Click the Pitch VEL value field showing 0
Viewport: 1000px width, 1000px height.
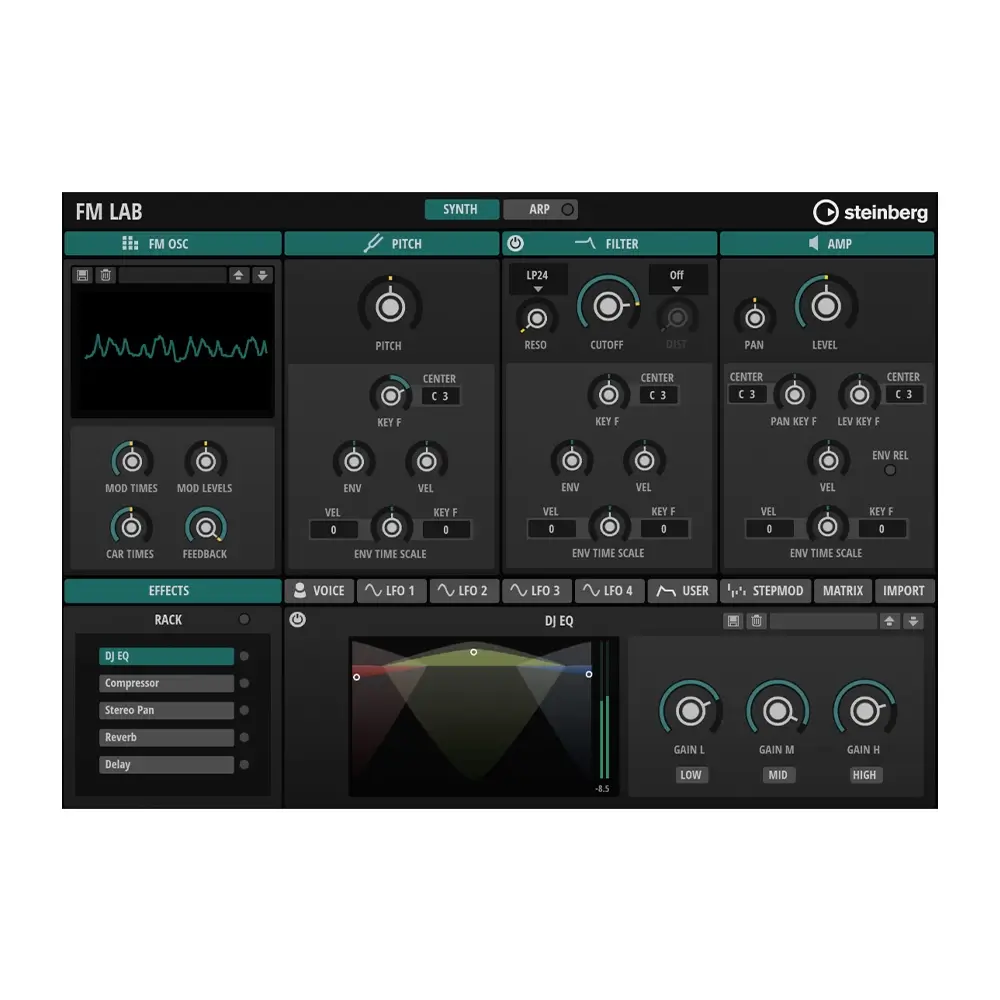coord(334,530)
